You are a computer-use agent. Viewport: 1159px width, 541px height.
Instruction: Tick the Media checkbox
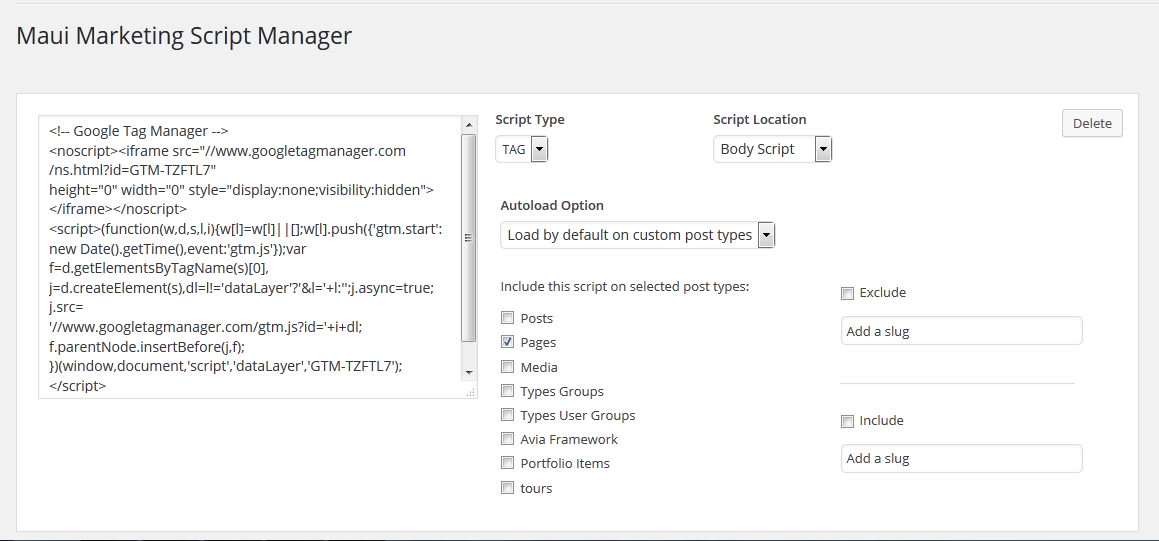pos(507,367)
